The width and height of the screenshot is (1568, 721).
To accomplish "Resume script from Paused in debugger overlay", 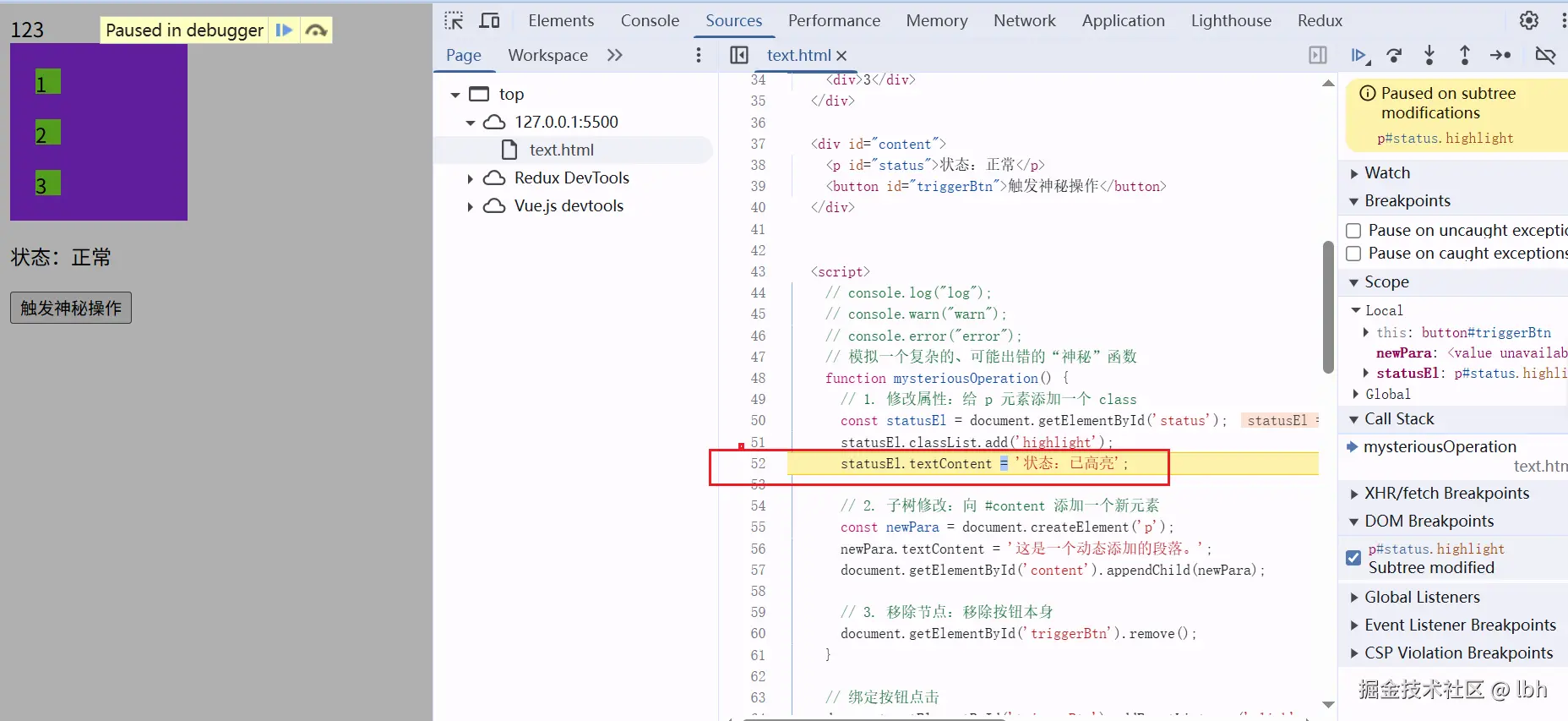I will [284, 30].
